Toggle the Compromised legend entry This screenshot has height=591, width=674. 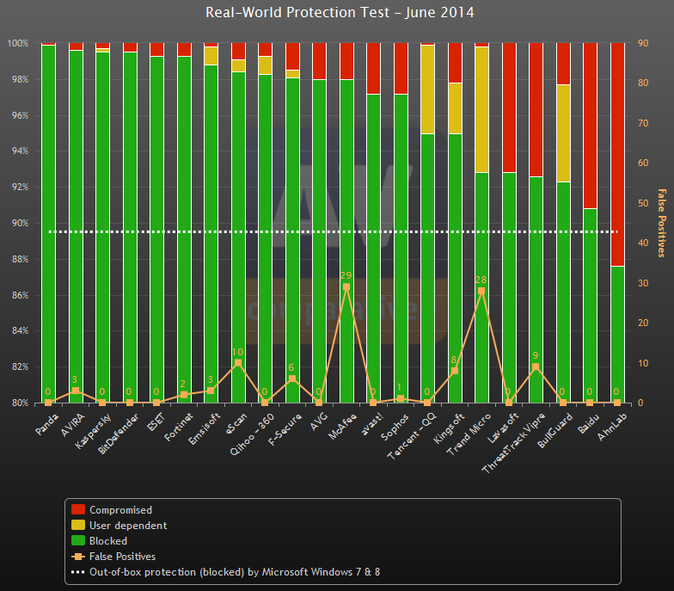[x=112, y=510]
